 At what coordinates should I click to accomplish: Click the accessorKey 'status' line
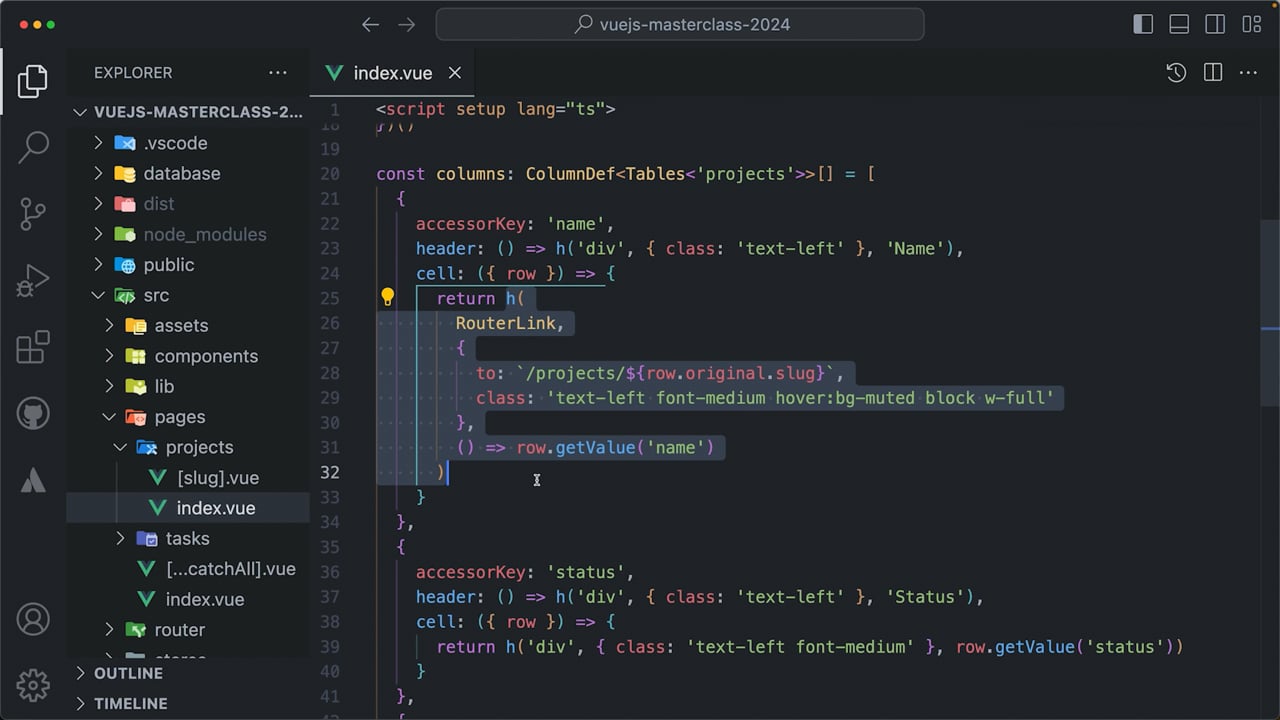pyautogui.click(x=526, y=572)
